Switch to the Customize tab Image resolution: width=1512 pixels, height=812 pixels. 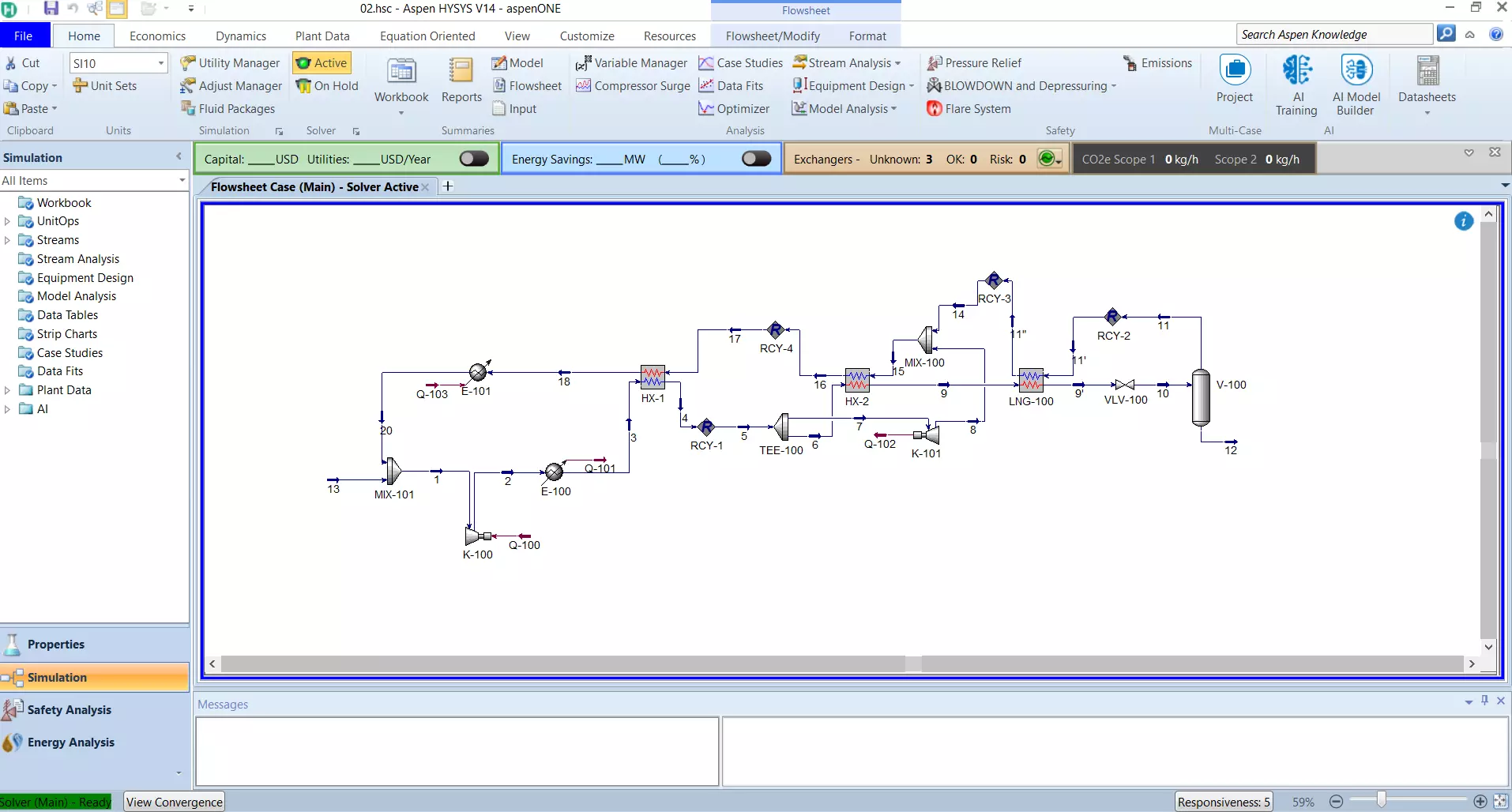(x=587, y=36)
